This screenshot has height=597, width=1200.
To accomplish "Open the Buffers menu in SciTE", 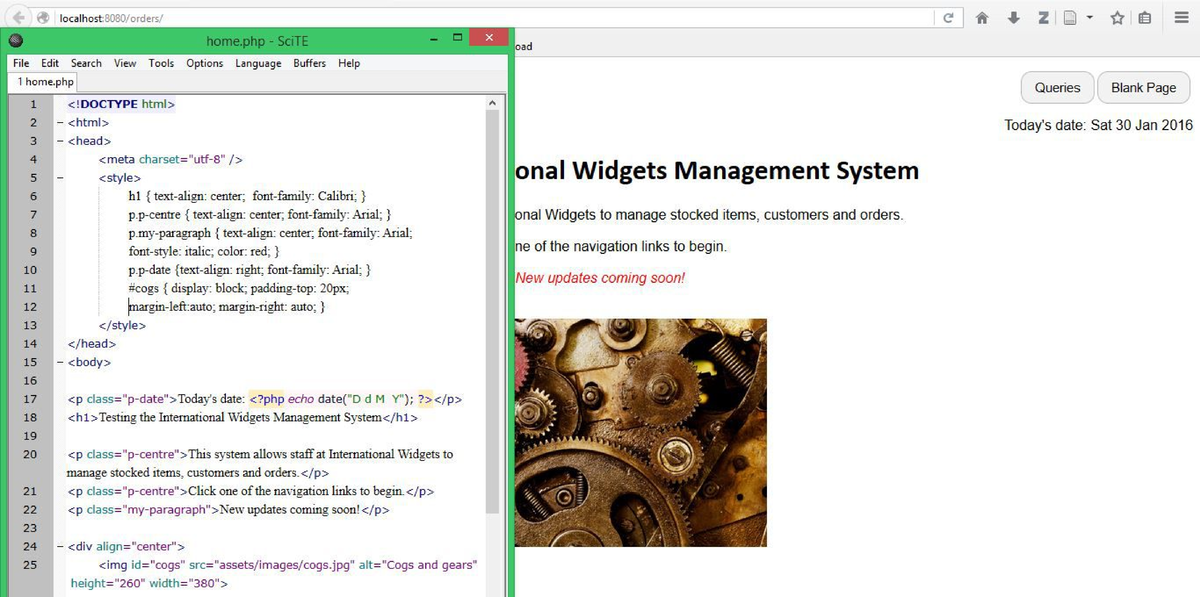I will coord(309,63).
